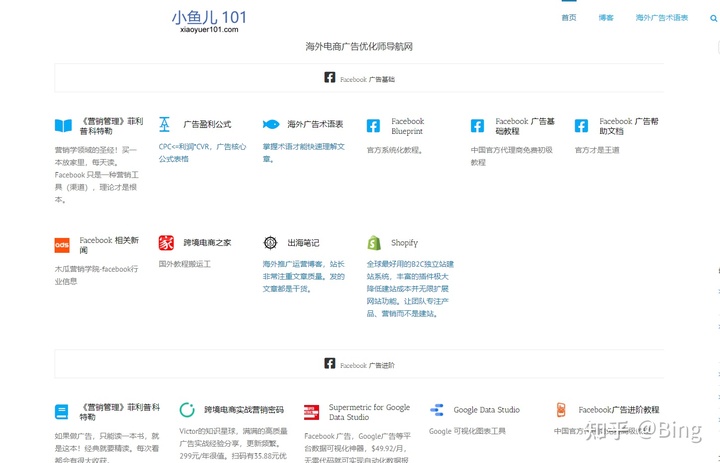The height and width of the screenshot is (463, 720).
Task: Open the Facebook Blueprint title link
Action: tap(408, 126)
